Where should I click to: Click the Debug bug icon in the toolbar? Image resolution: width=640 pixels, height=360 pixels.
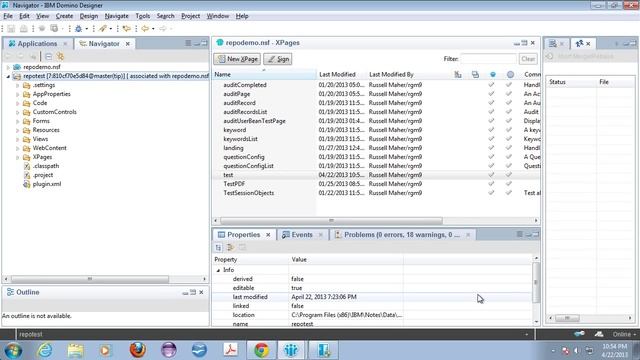tap(78, 29)
